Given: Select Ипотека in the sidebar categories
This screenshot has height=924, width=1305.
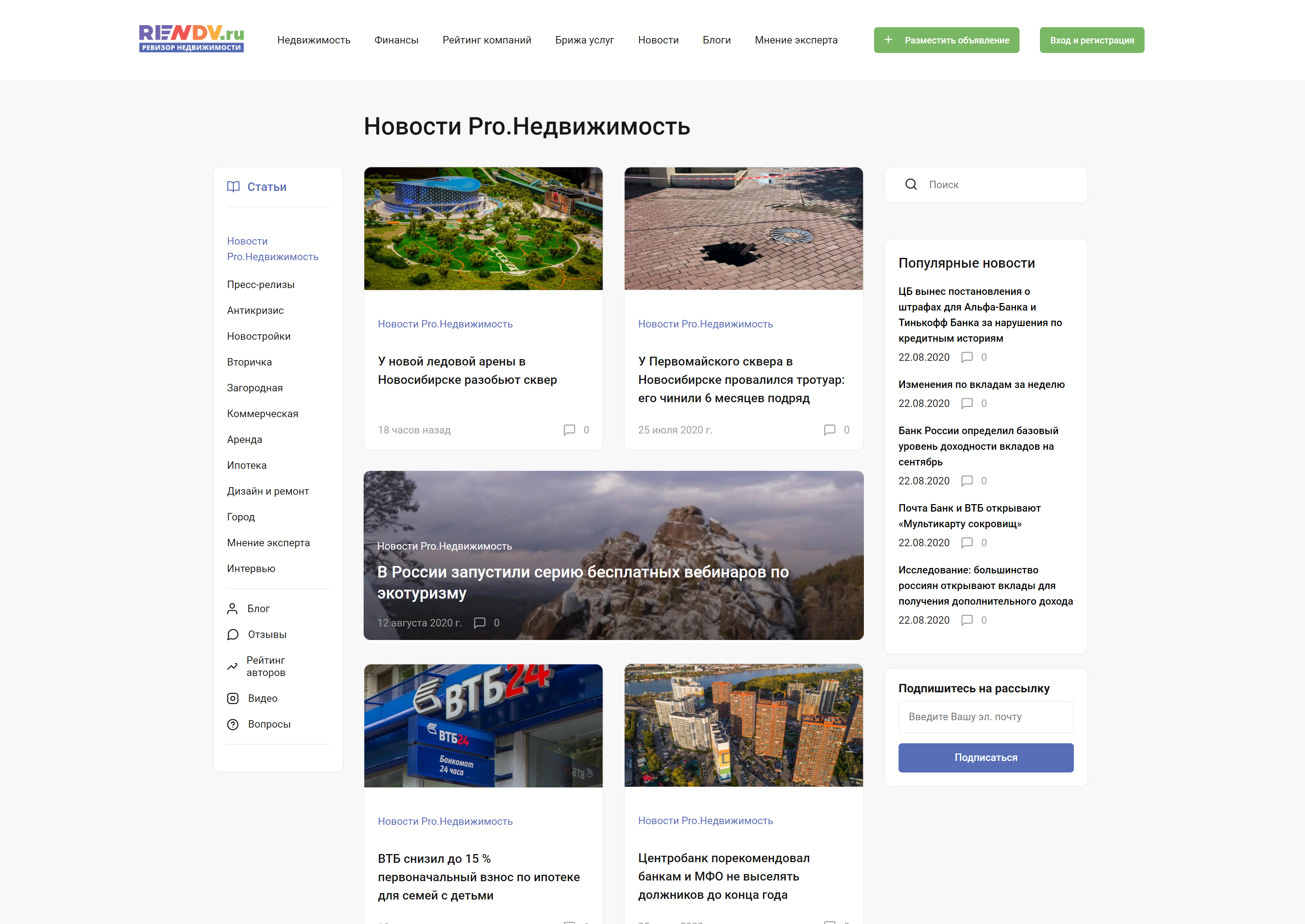Looking at the screenshot, I should click(246, 465).
